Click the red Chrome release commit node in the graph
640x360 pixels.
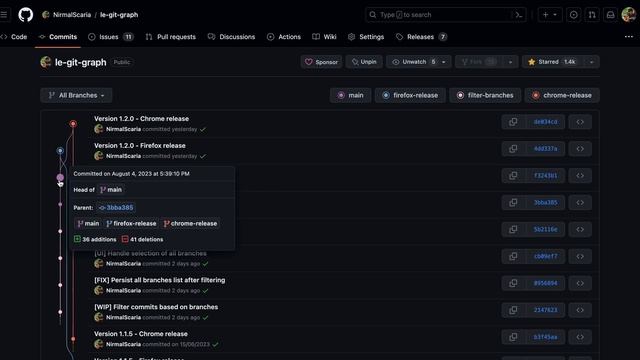73,123
